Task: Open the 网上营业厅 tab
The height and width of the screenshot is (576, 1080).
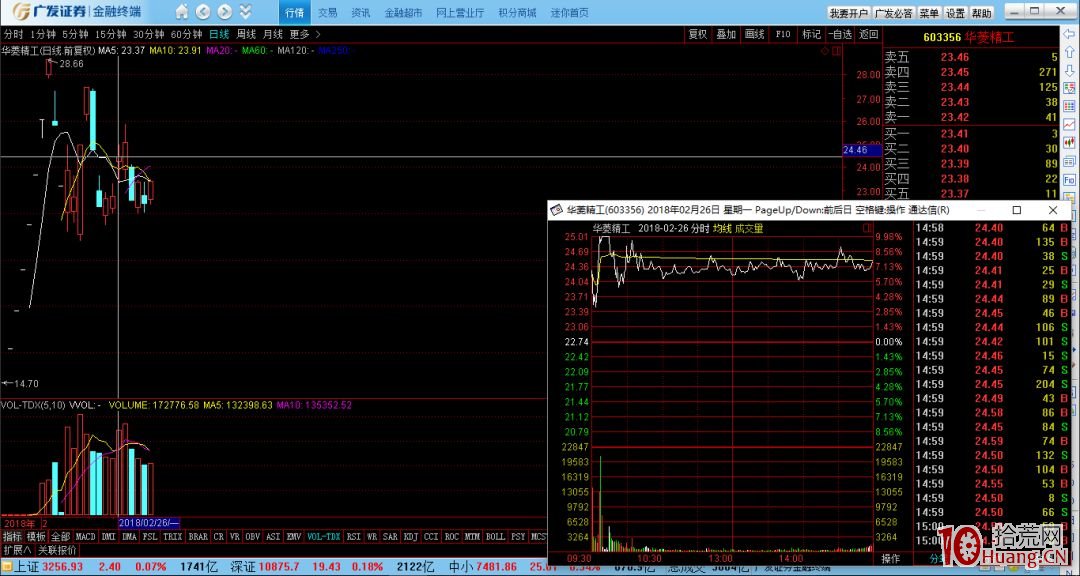Action: point(460,12)
